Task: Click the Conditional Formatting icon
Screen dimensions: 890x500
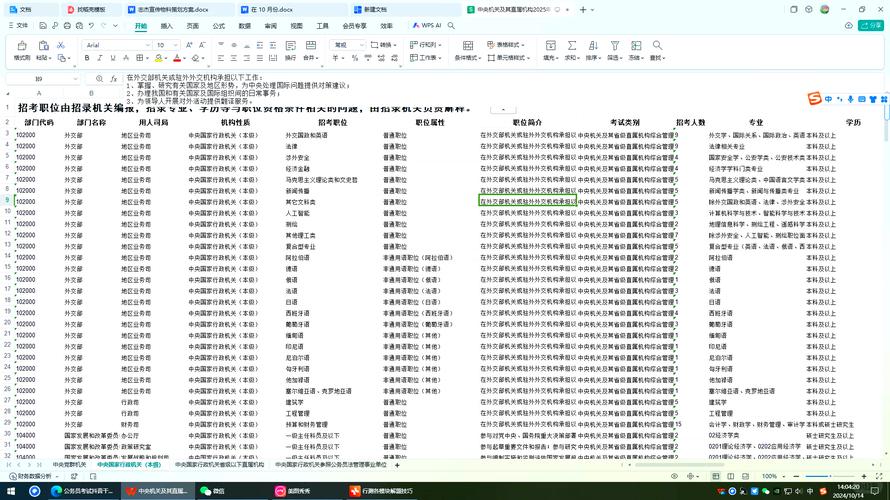Action: pos(468,46)
